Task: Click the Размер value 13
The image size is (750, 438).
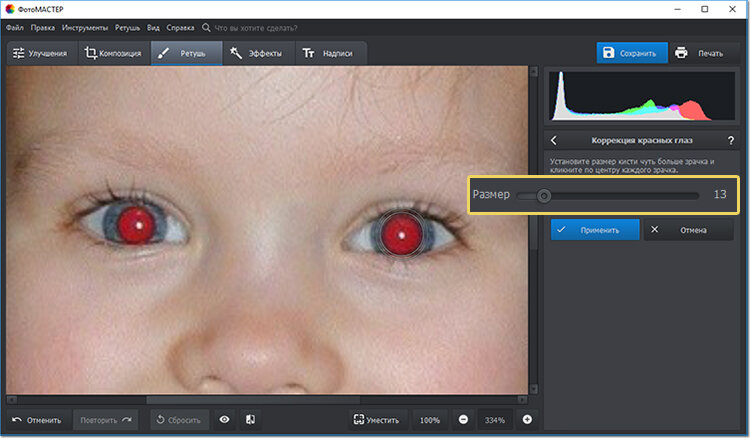Action: (x=720, y=194)
